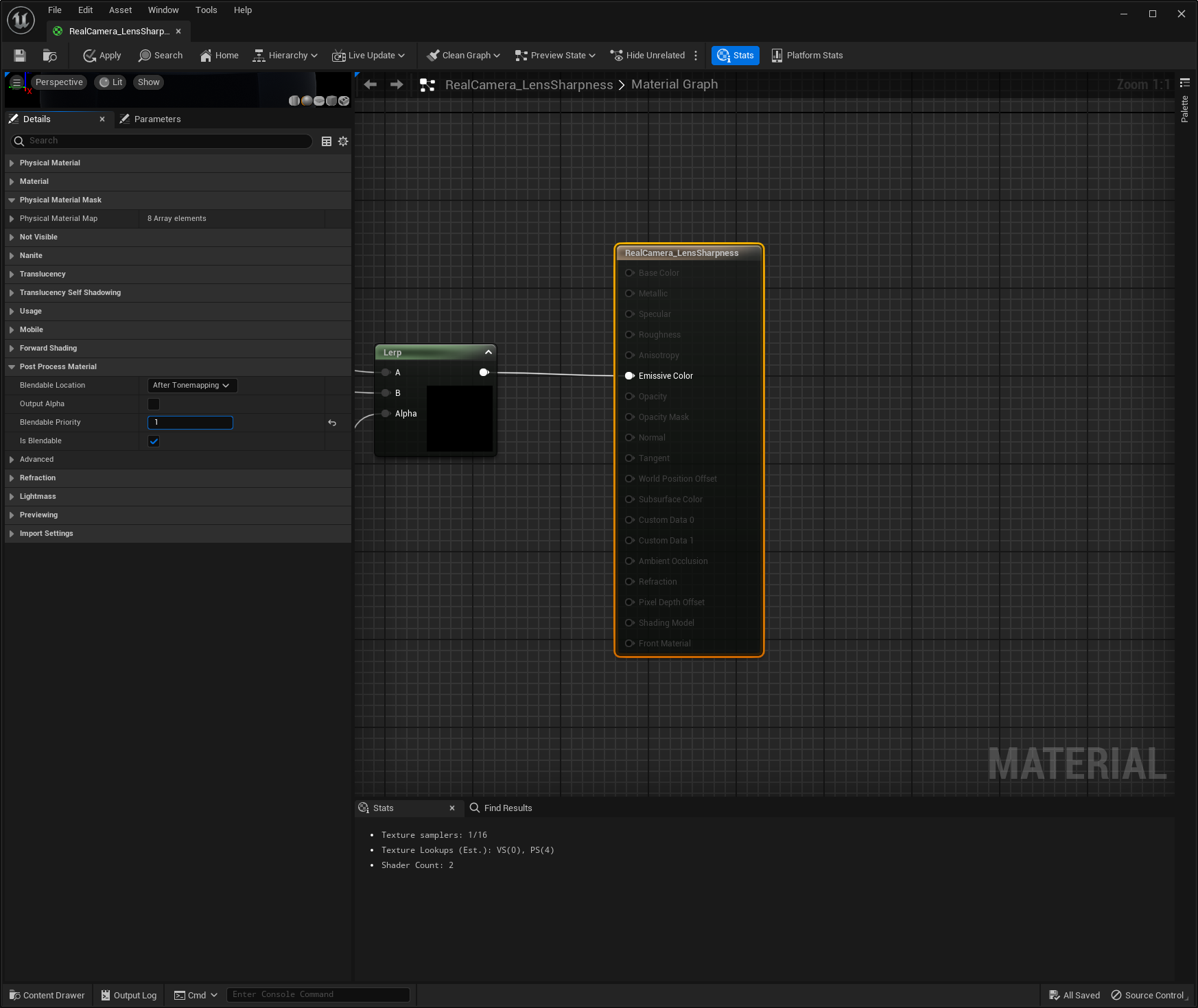Open the Output Log
Screen dimensions: 1198x1008
pyautogui.click(x=129, y=996)
